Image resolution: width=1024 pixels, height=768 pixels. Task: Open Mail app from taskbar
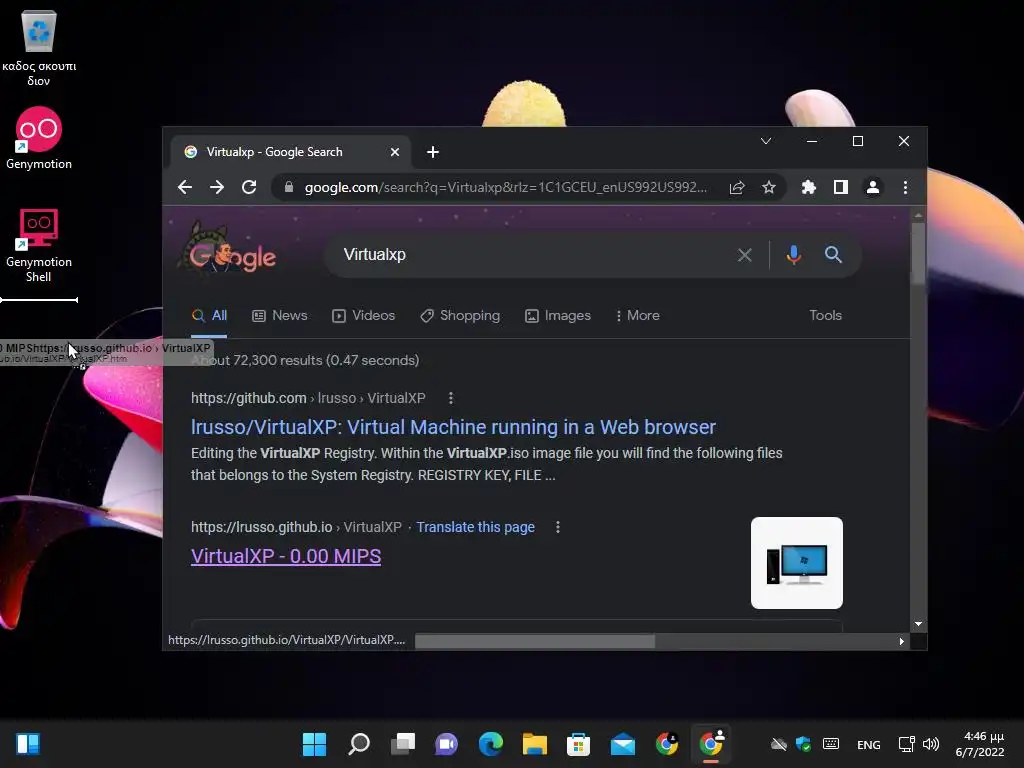click(623, 744)
